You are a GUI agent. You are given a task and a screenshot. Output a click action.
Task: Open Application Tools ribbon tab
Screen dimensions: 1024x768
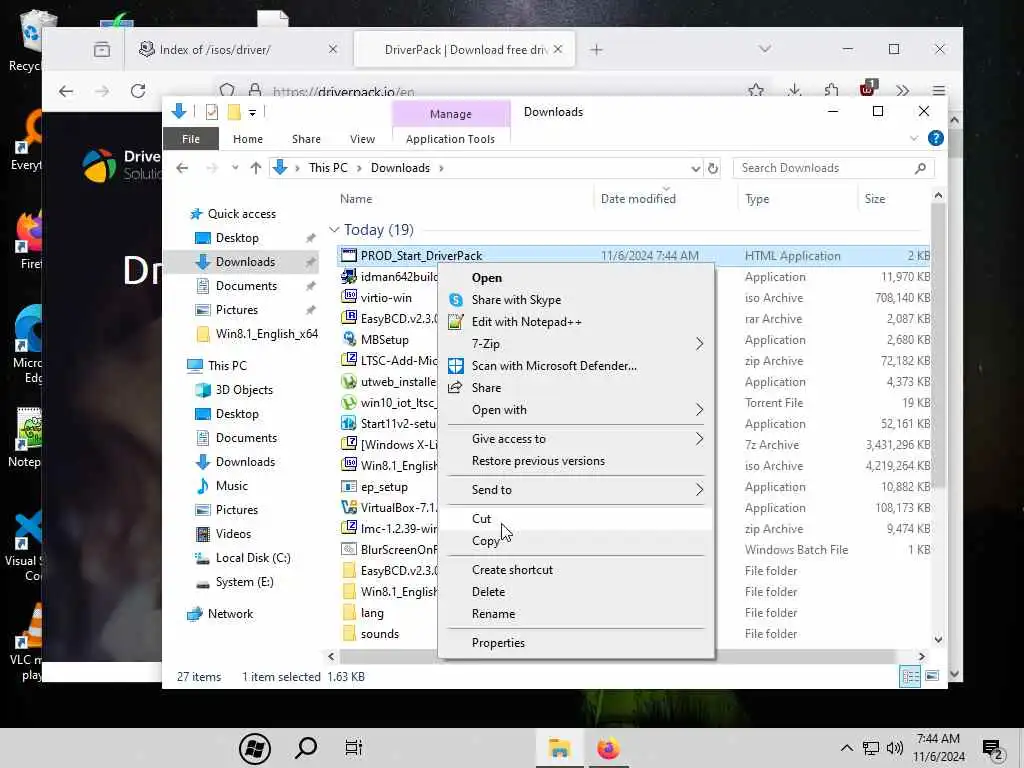pos(451,139)
